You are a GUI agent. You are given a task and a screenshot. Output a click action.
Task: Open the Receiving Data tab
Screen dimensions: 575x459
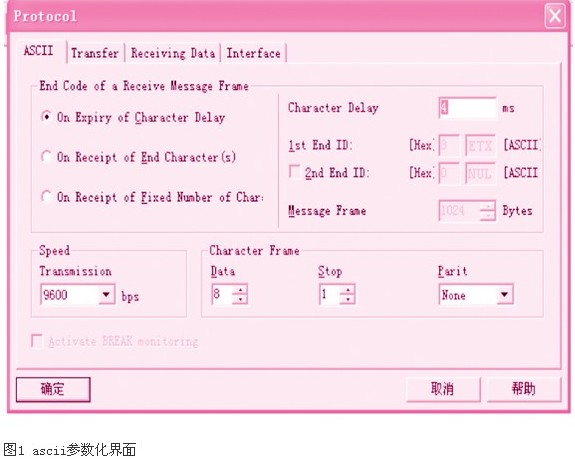tap(173, 53)
